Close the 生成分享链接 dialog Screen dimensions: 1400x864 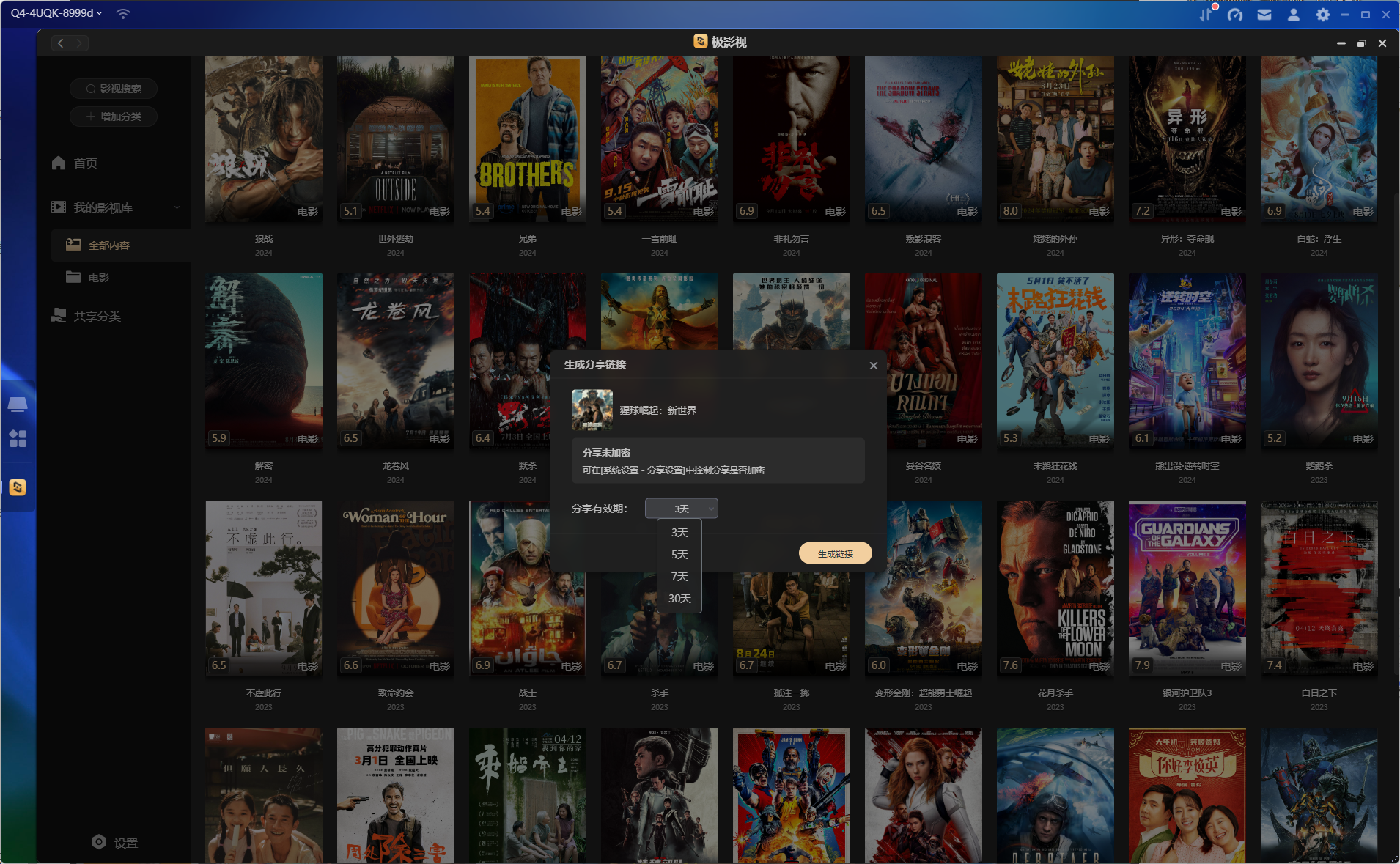coord(873,365)
